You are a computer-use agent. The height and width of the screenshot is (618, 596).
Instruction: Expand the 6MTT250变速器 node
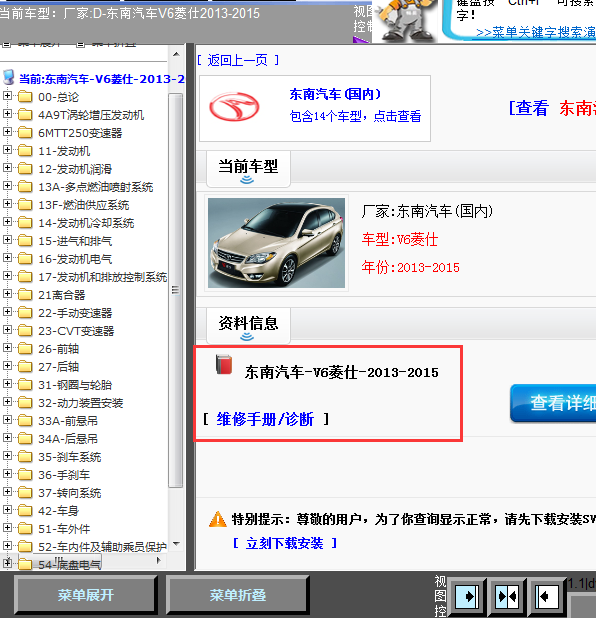point(7,132)
